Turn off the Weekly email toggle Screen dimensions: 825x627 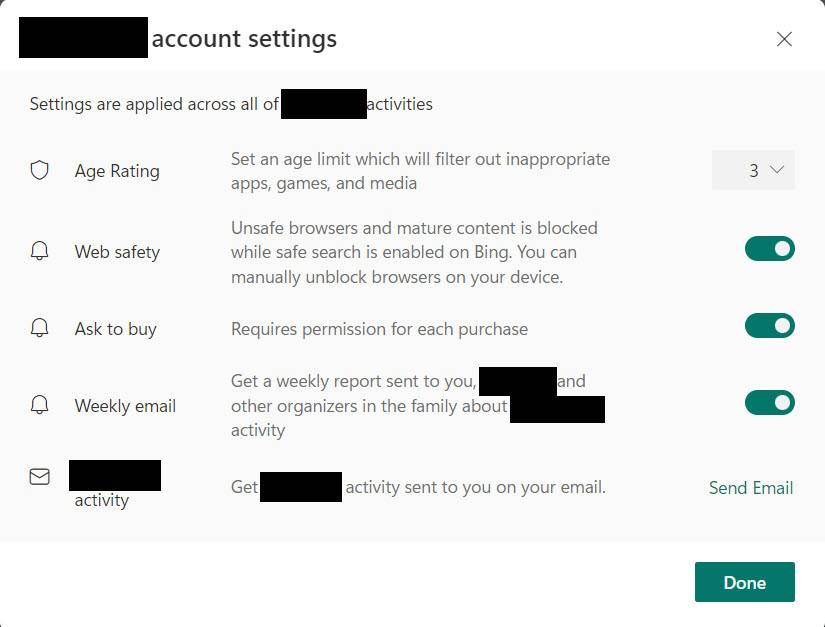point(769,402)
